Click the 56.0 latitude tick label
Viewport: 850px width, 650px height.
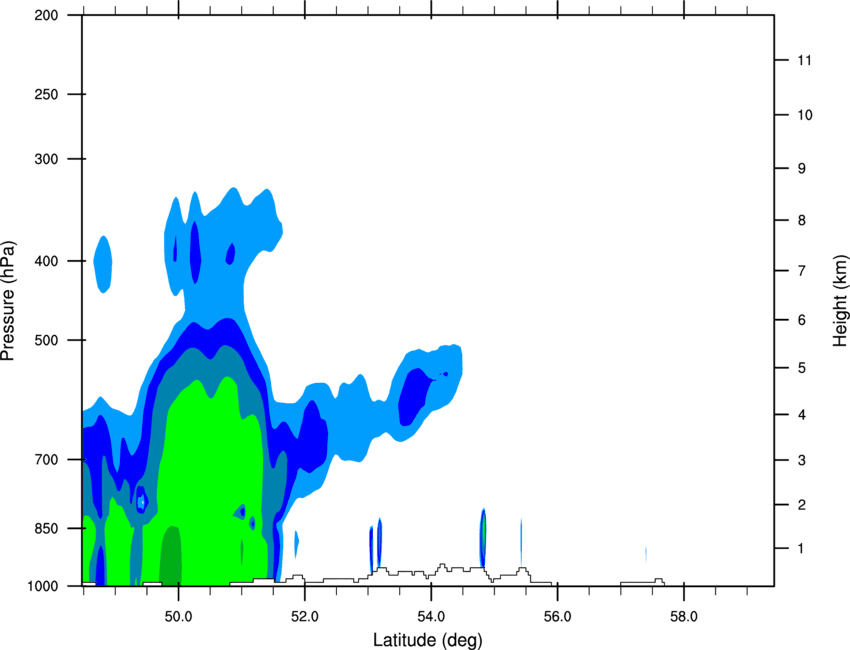(557, 617)
